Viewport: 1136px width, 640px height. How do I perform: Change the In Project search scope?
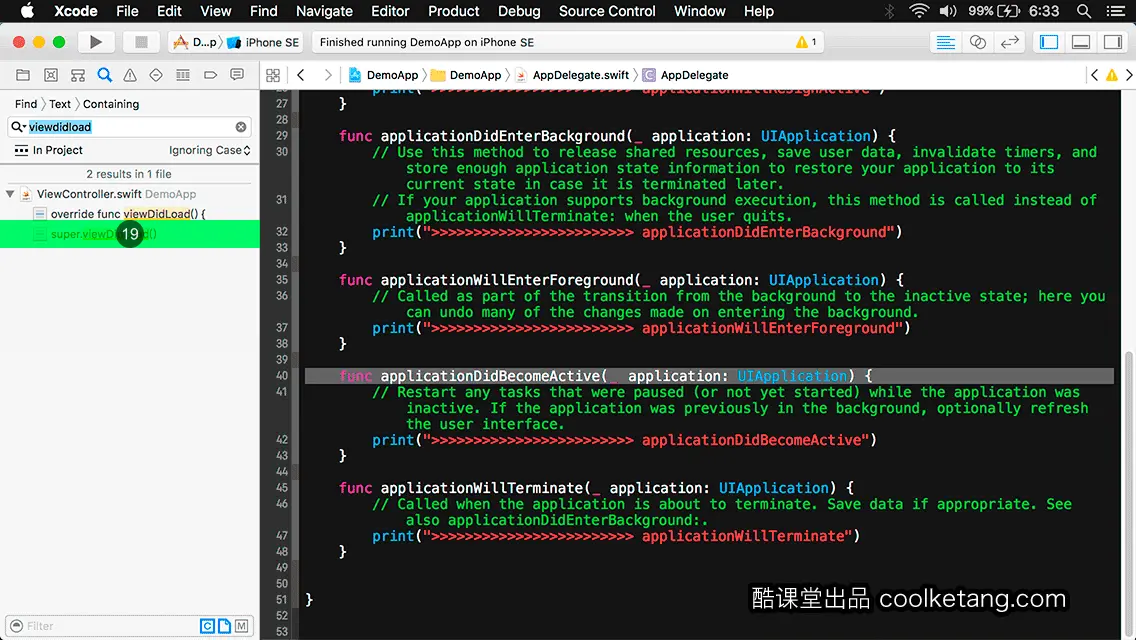tap(48, 150)
